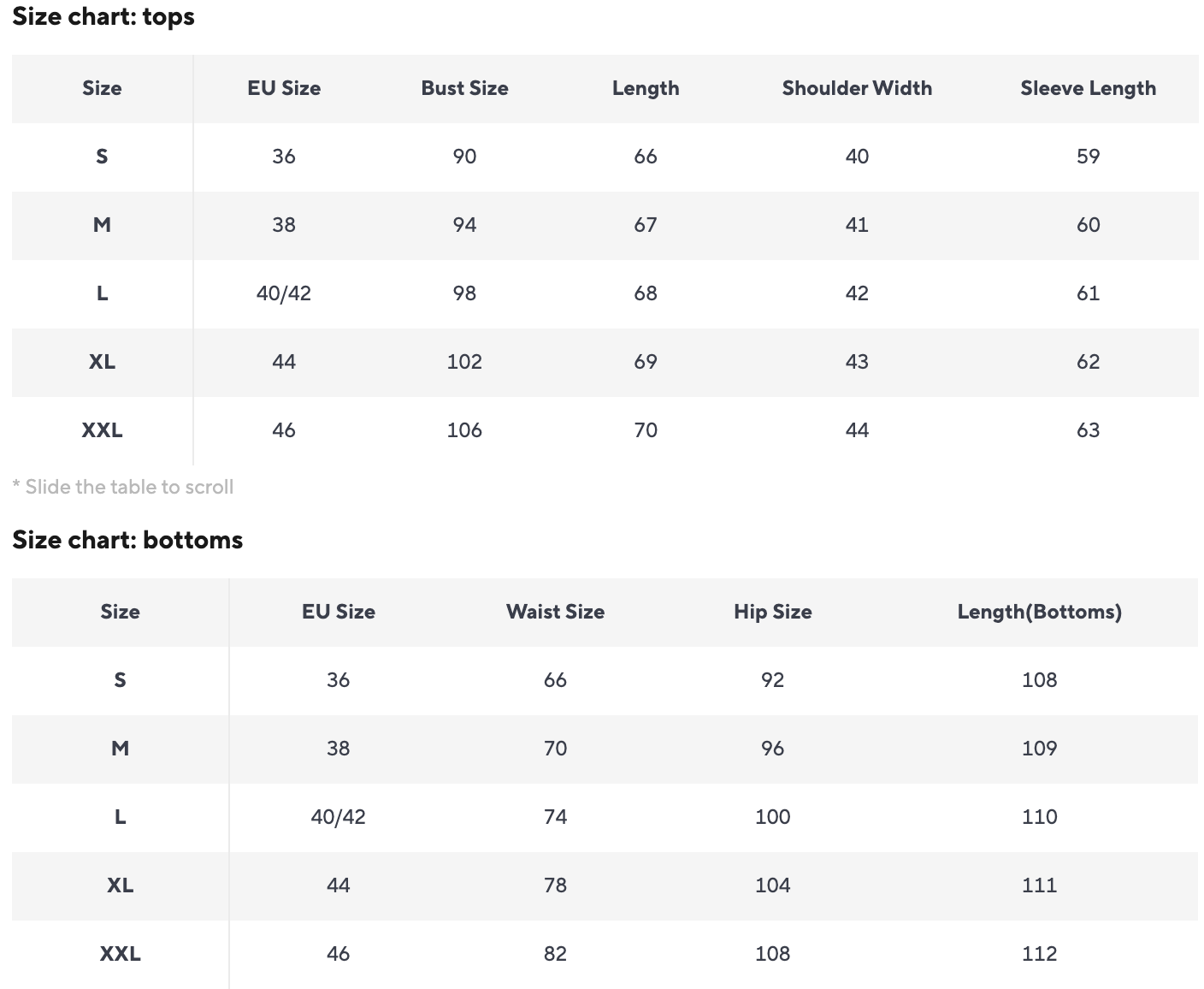The image size is (1204, 989).
Task: Select bottoms length value 112 for XXL
Action: point(1039,954)
